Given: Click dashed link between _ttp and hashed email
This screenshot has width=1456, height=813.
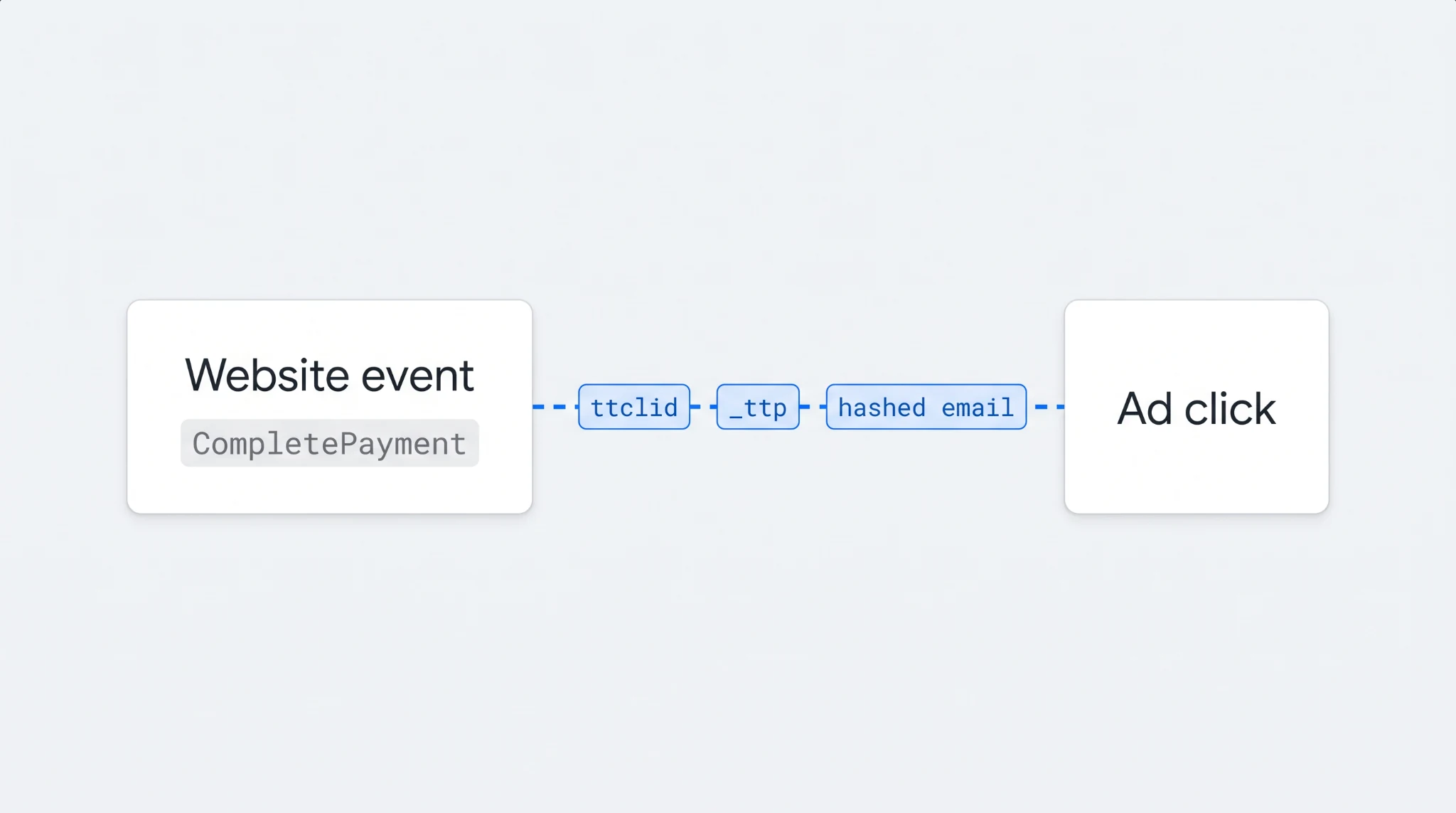Looking at the screenshot, I should 813,407.
